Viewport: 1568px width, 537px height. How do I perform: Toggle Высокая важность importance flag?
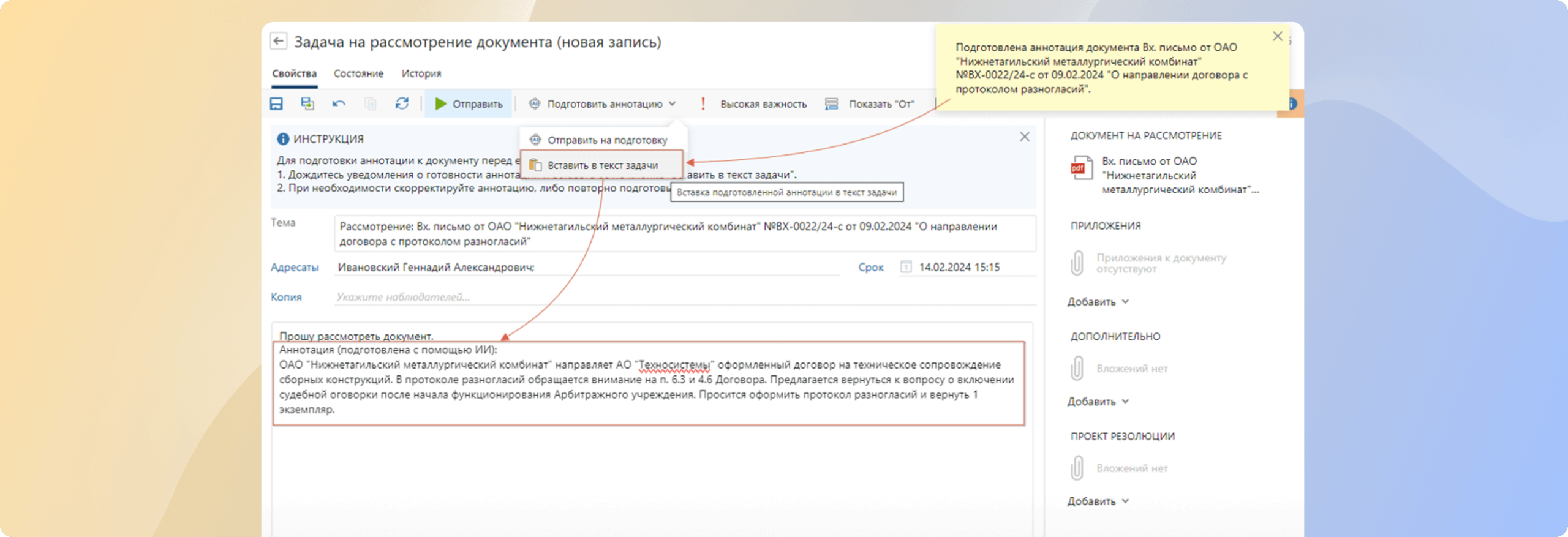coord(755,104)
